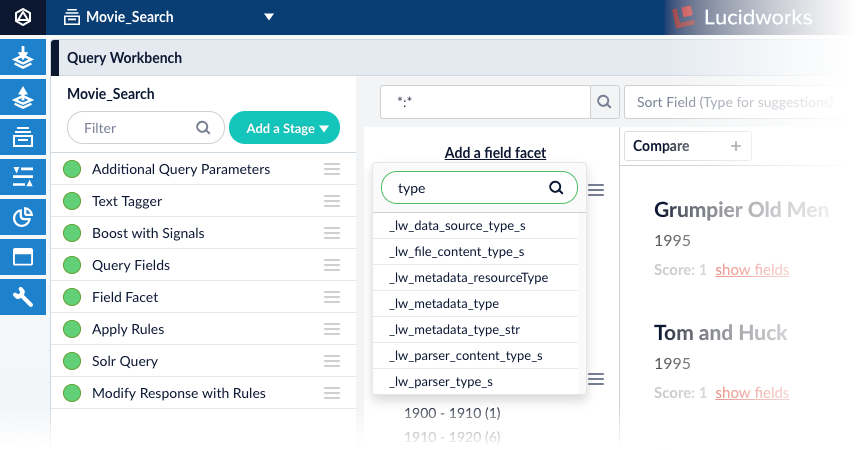Toggle the Additional Query Parameters stage off
Screen dimensions: 856x450
(x=72, y=170)
